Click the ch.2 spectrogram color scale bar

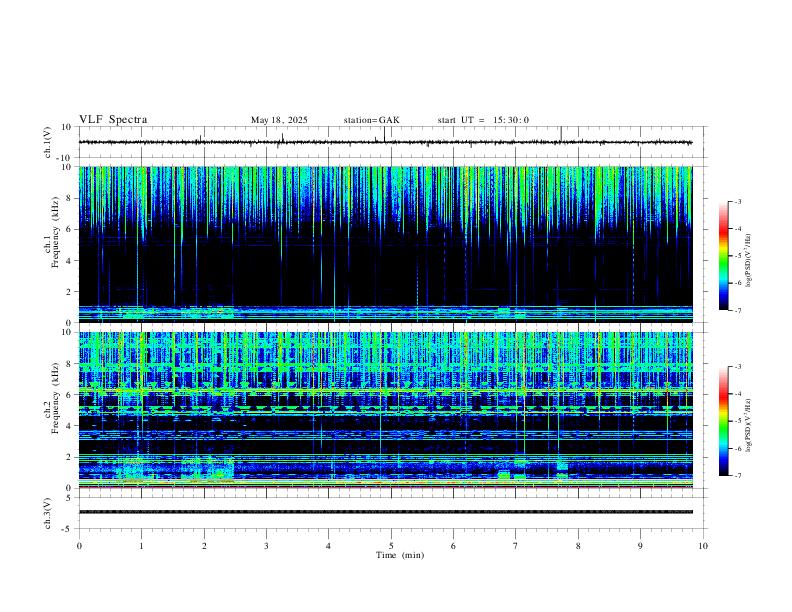pos(723,421)
